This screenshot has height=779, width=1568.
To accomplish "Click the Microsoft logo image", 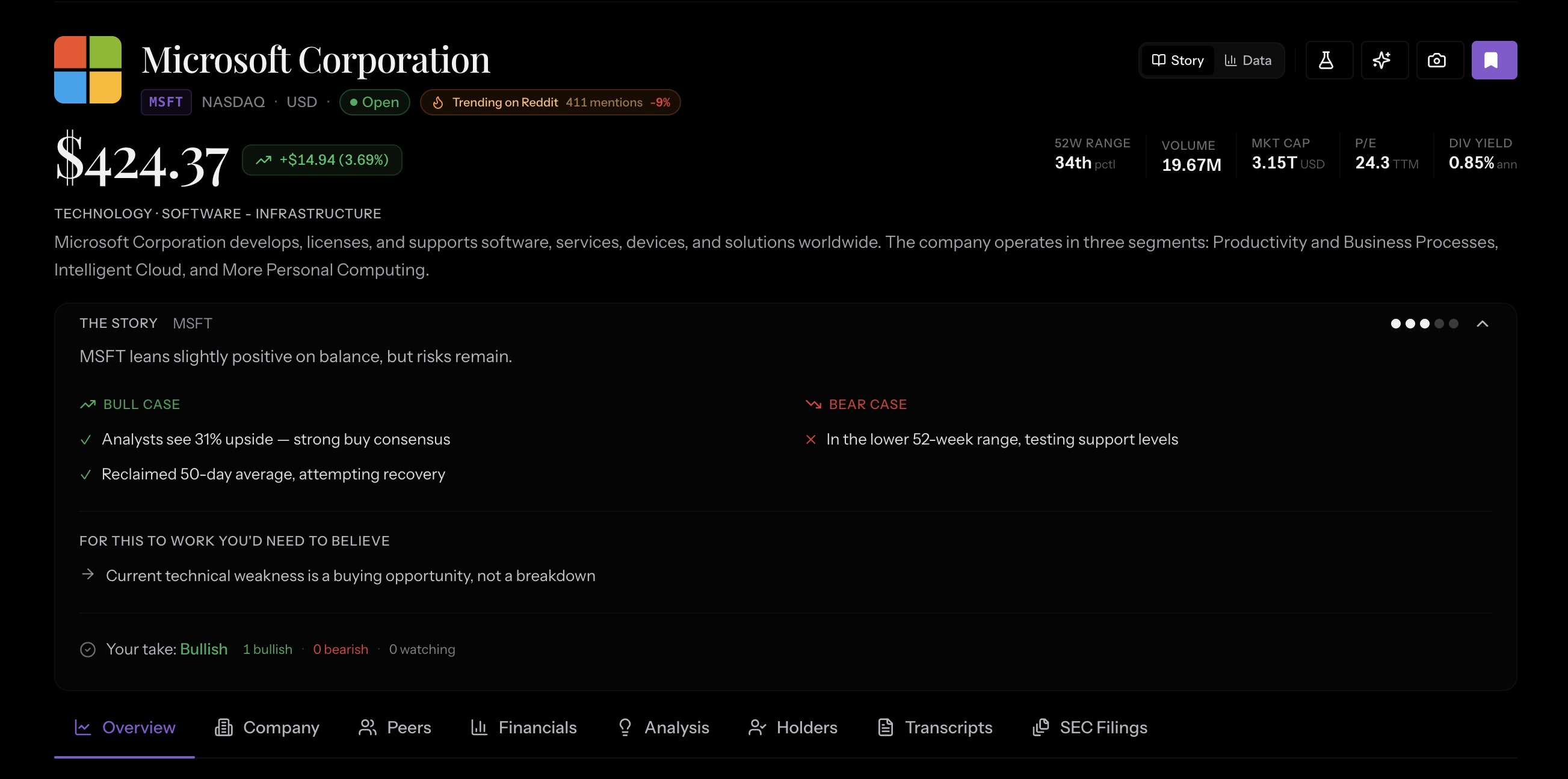I will pyautogui.click(x=88, y=69).
